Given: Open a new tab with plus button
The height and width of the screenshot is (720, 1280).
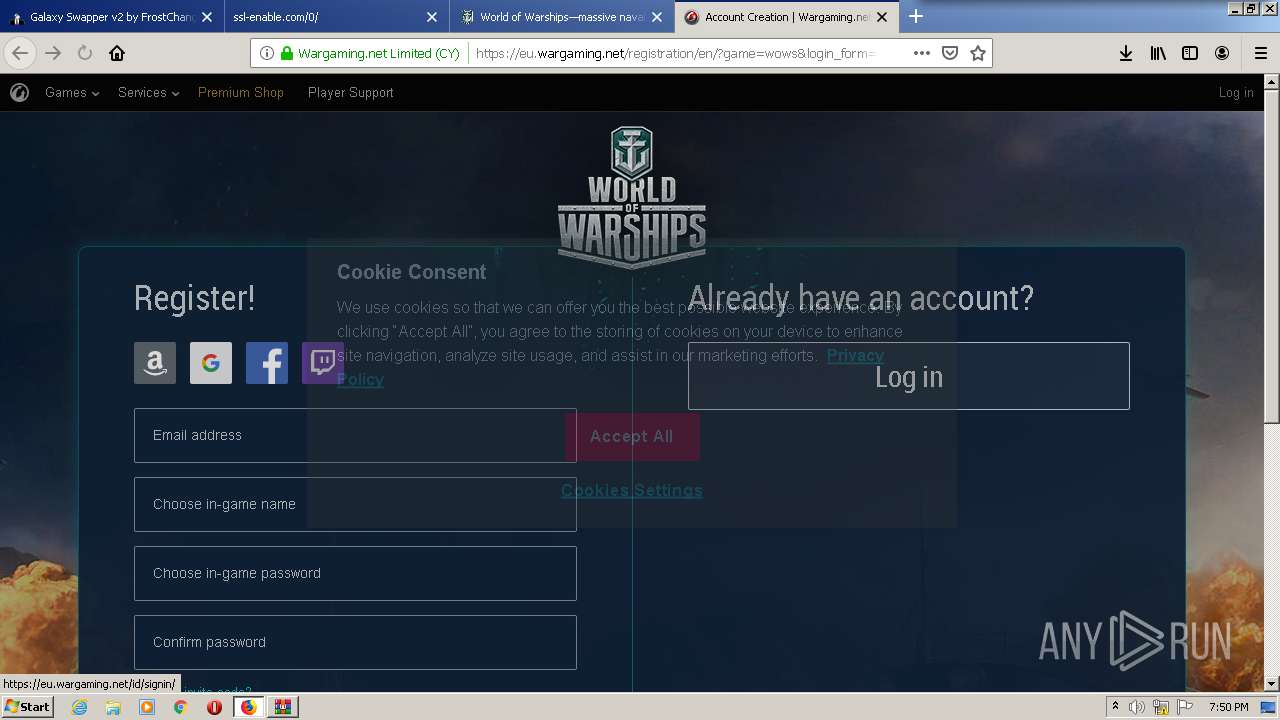Looking at the screenshot, I should (916, 16).
